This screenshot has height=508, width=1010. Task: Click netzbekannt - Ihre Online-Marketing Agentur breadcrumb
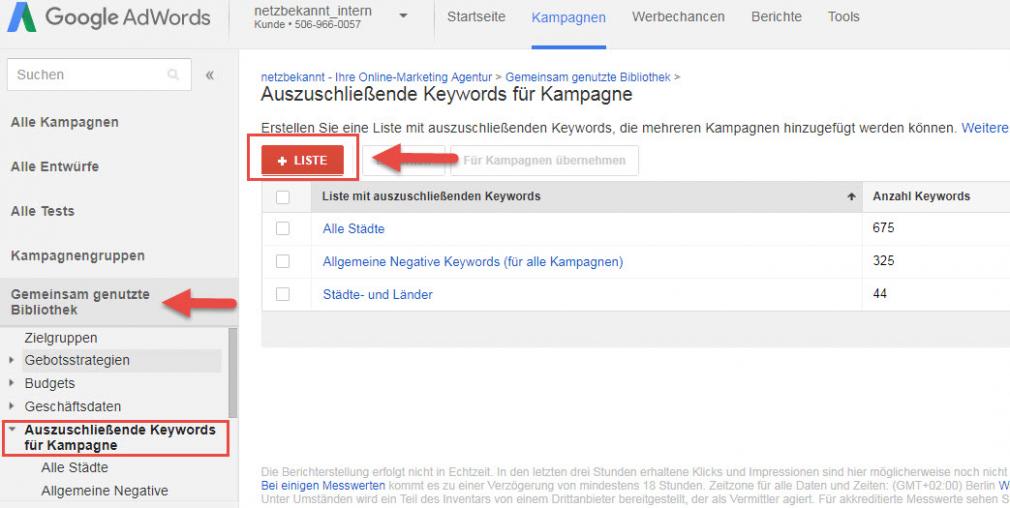click(376, 77)
